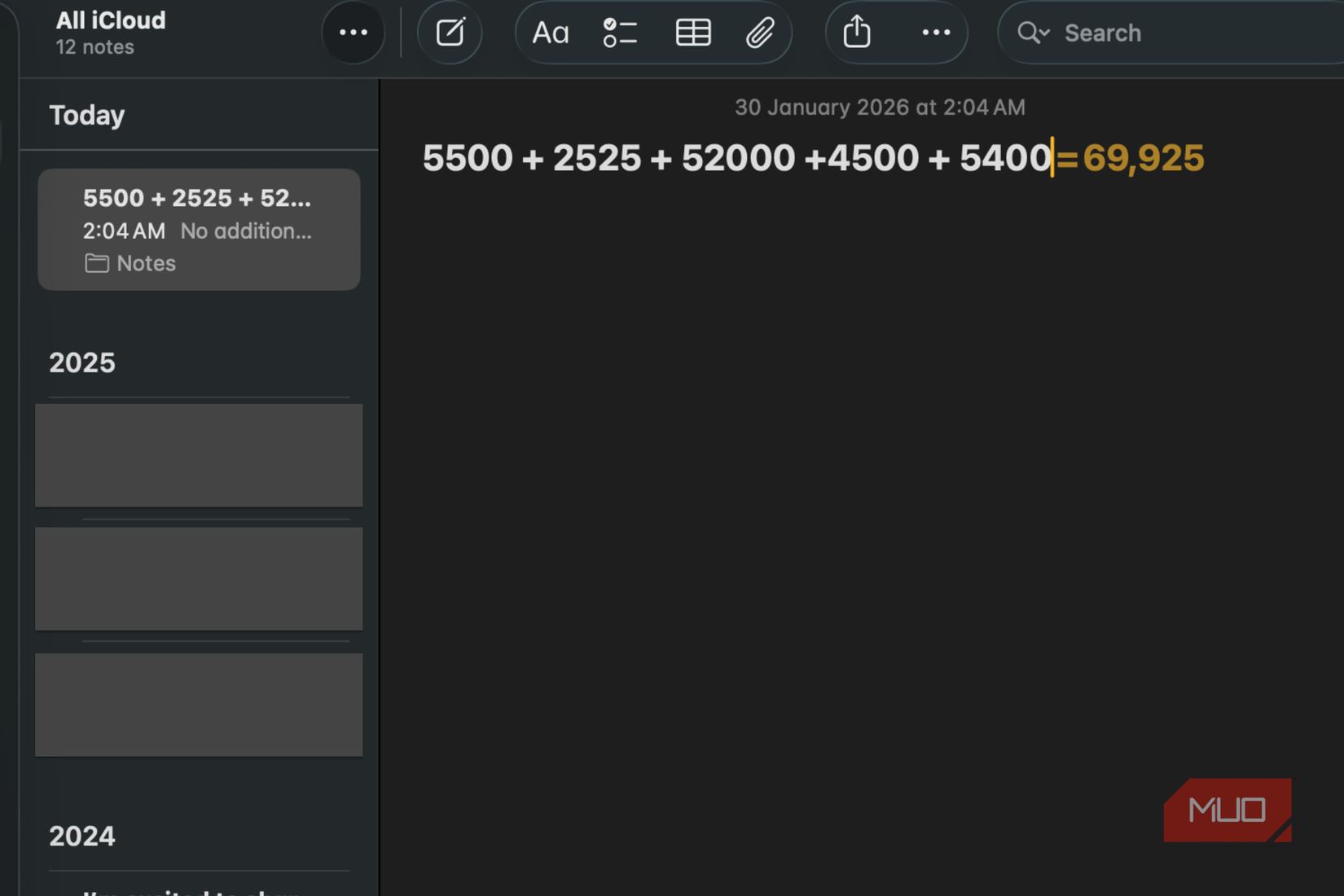Insert a checklist into the note
This screenshot has height=896, width=1344.
pos(620,33)
